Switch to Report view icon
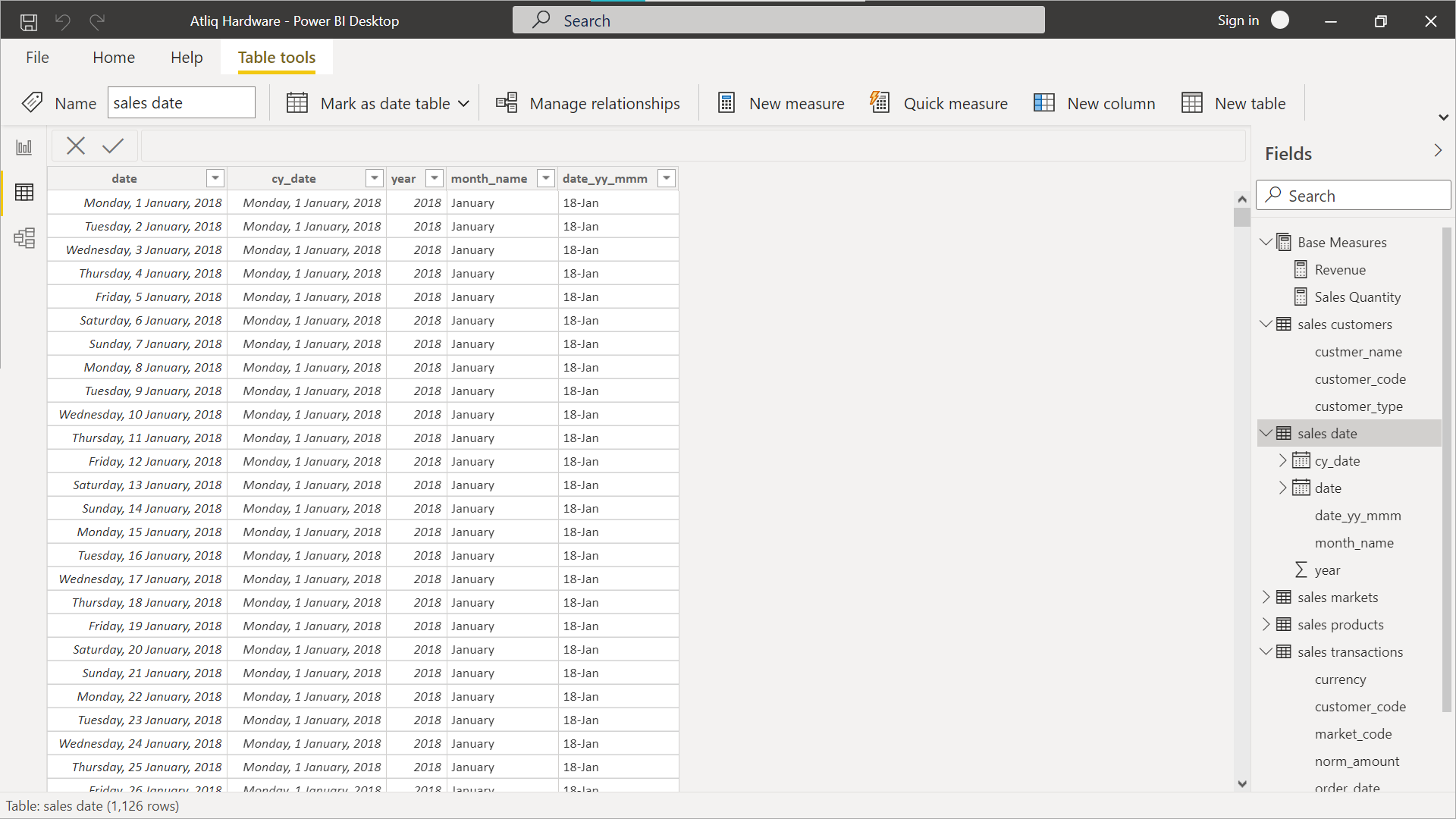The width and height of the screenshot is (1456, 819). tap(24, 147)
